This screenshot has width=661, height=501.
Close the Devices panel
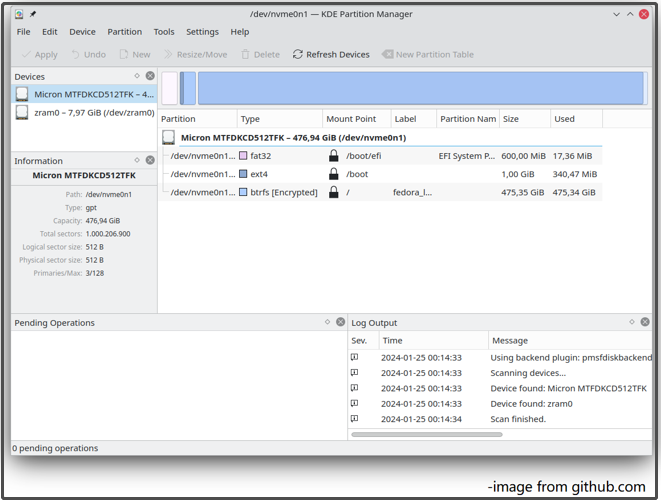click(x=150, y=76)
